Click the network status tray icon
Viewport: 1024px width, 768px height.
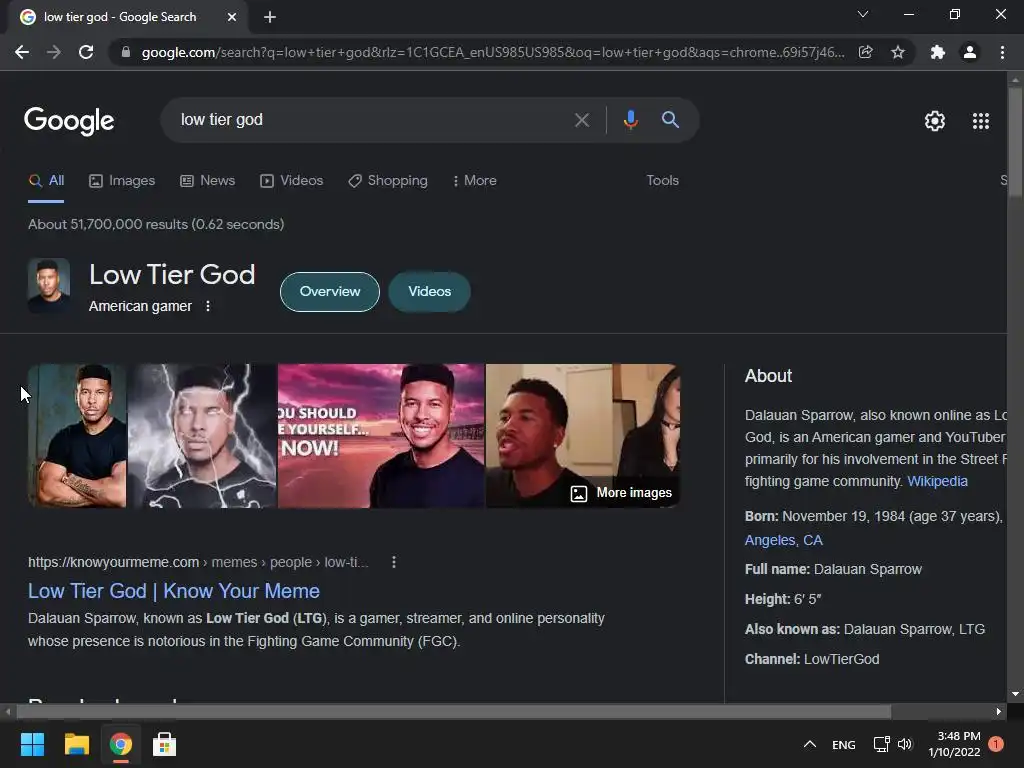(882, 744)
